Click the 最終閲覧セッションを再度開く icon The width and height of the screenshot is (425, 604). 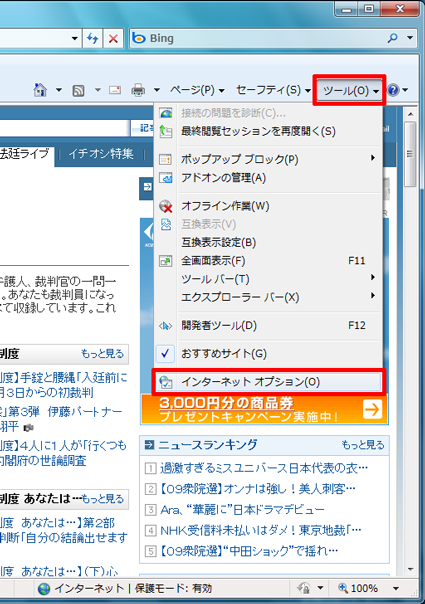[x=166, y=131]
